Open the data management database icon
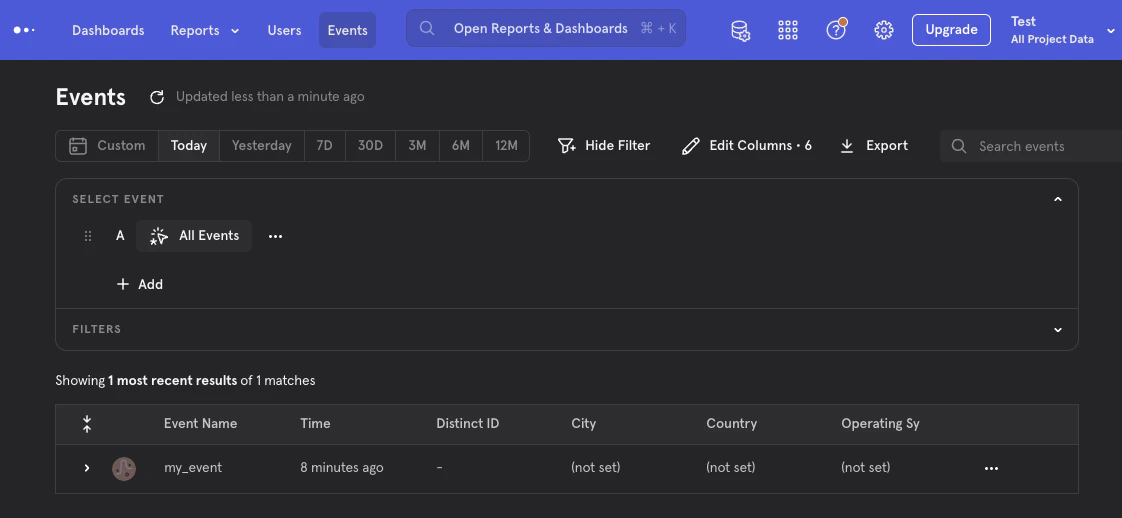 740,30
